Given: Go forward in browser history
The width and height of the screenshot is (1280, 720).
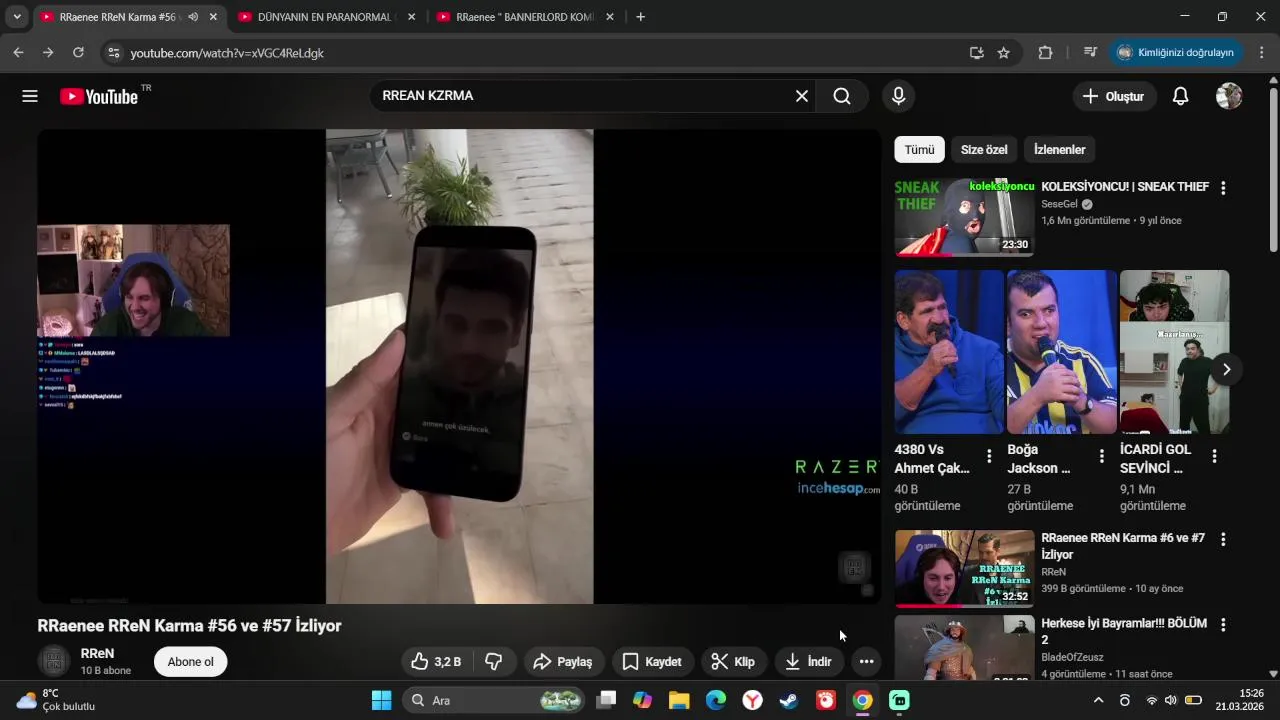Looking at the screenshot, I should pos(48,53).
